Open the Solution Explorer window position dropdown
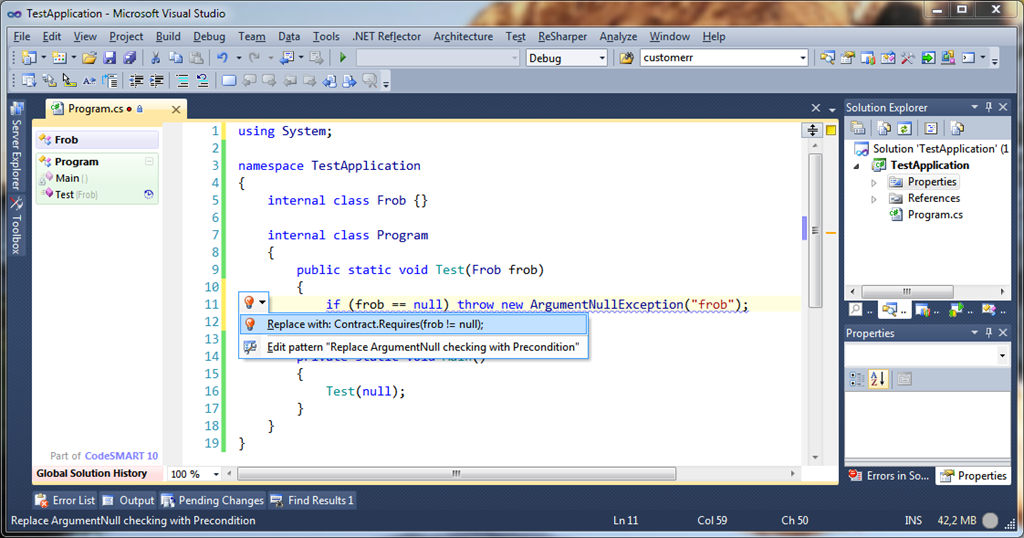The width and height of the screenshot is (1024, 538). [x=975, y=107]
